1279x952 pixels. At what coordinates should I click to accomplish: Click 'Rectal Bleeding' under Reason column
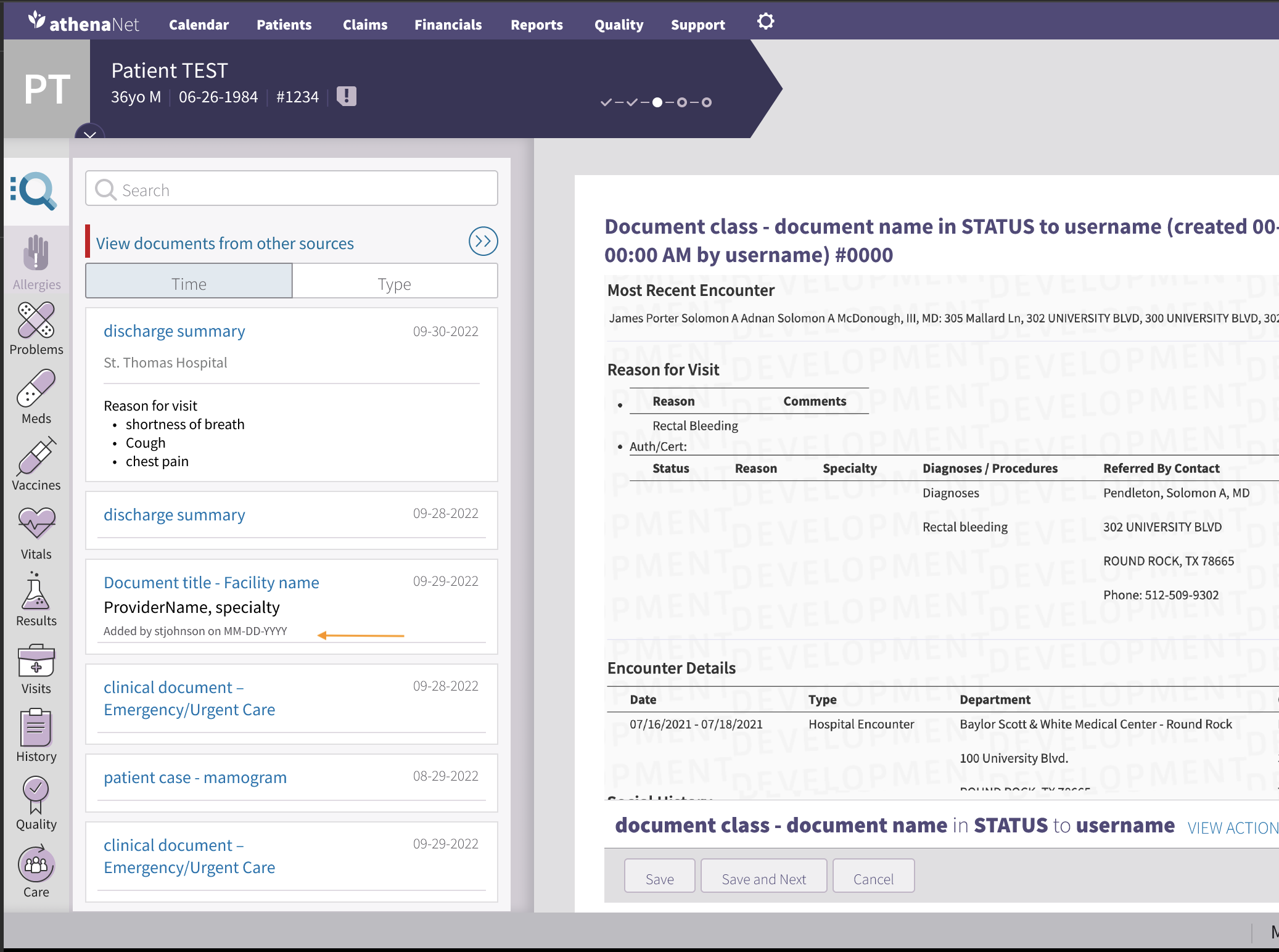point(695,425)
